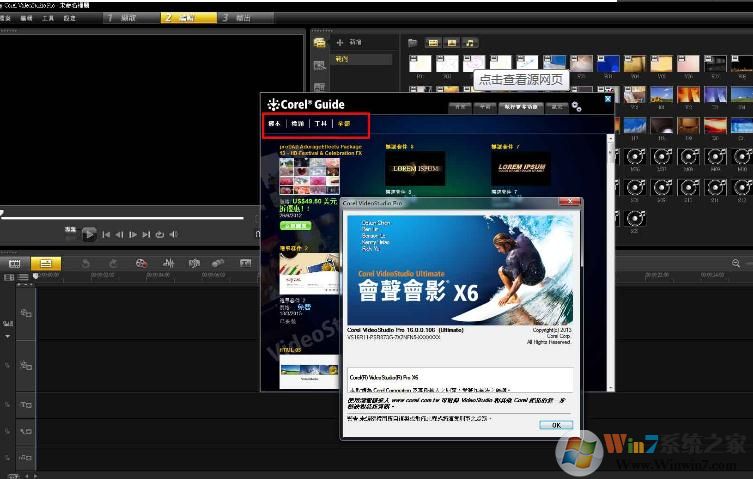The height and width of the screenshot is (479, 753).
Task: Switch to the yellow Timeline view button
Action: tap(45, 263)
